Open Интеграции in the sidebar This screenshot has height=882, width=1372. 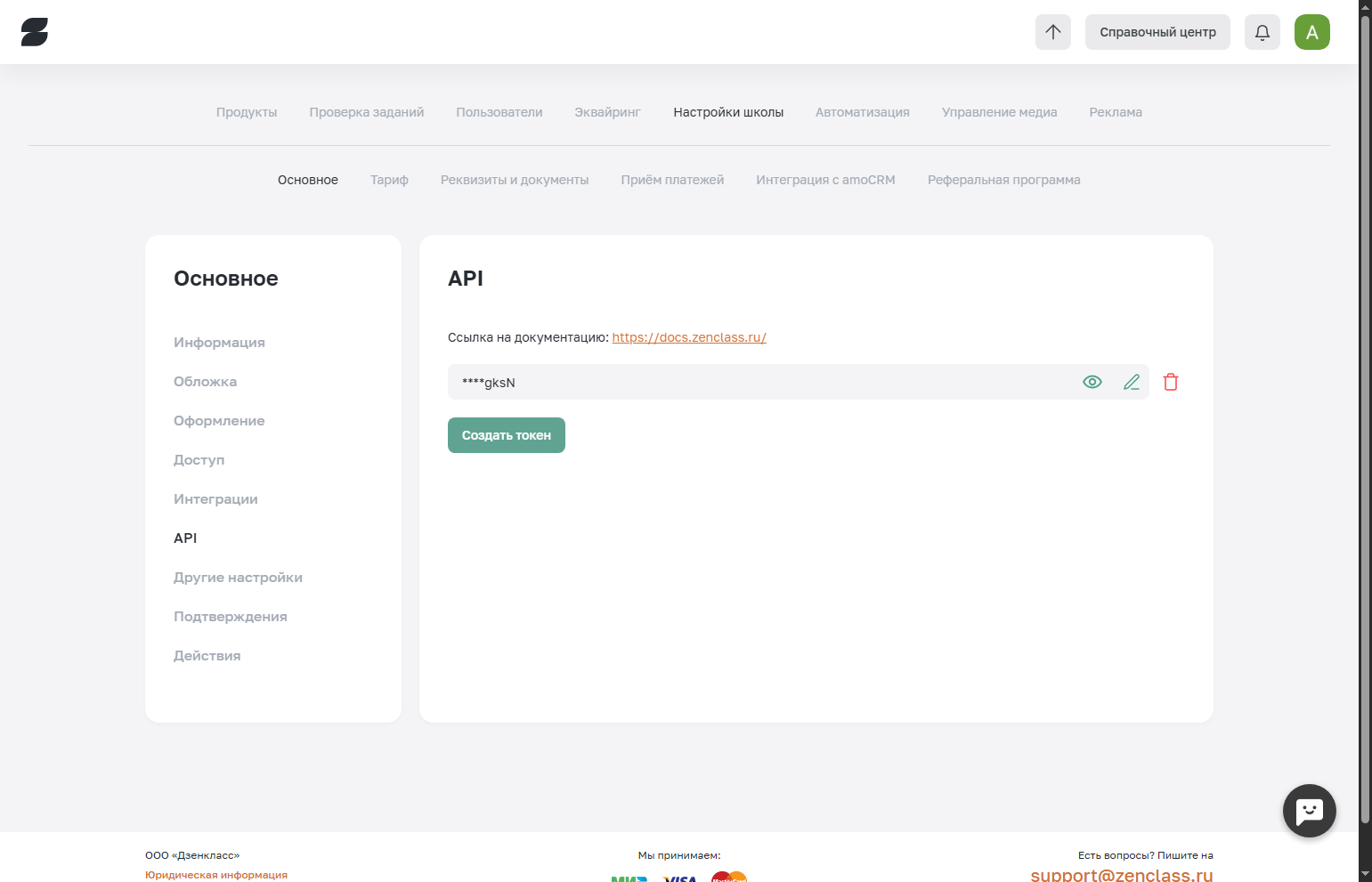pos(215,499)
